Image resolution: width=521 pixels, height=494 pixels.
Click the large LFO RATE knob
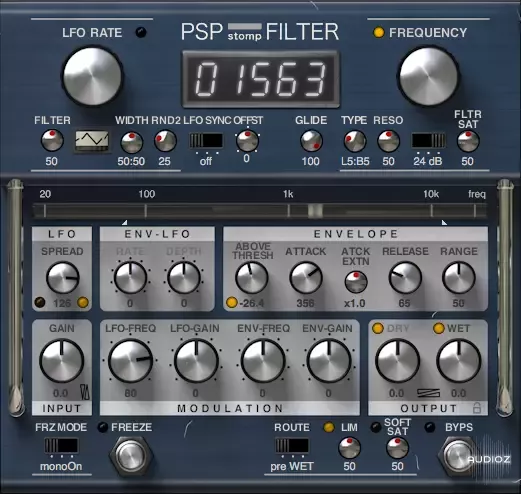pyautogui.click(x=92, y=76)
